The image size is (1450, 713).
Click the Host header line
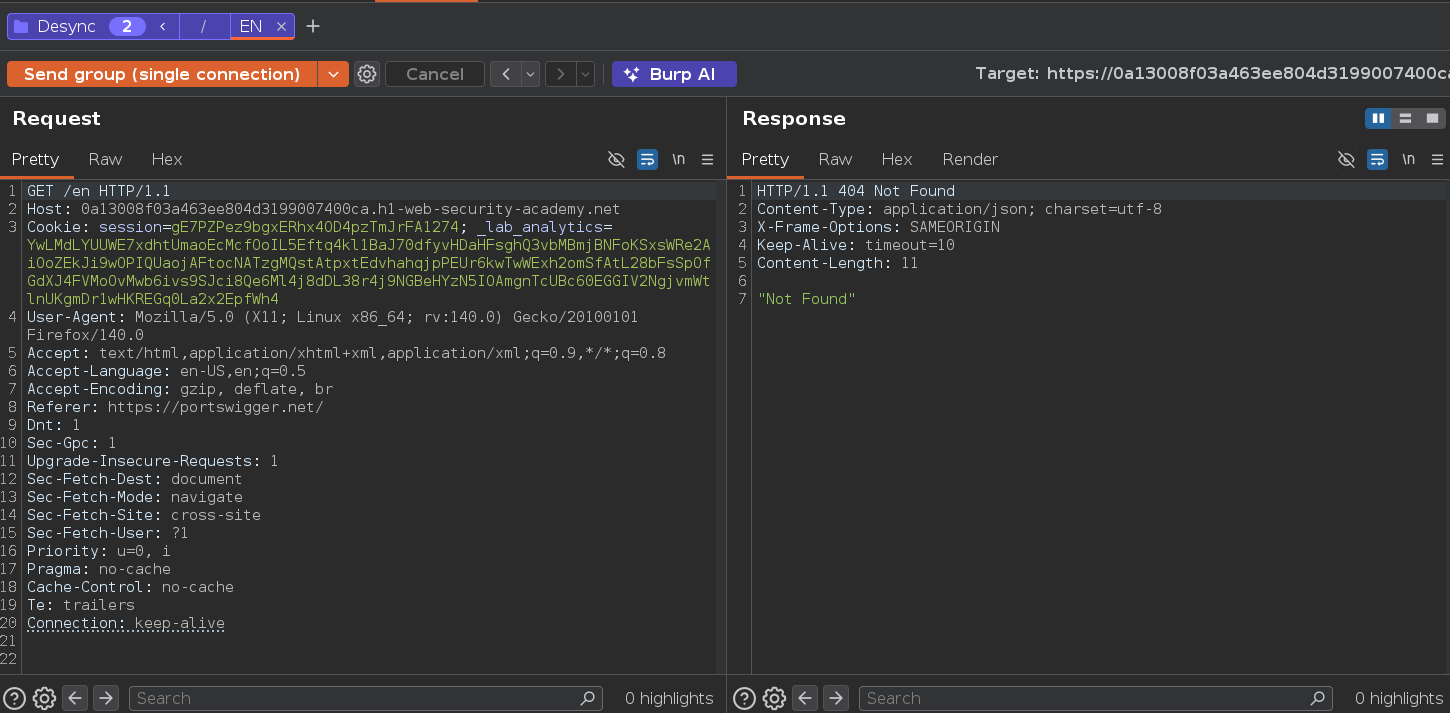[323, 209]
